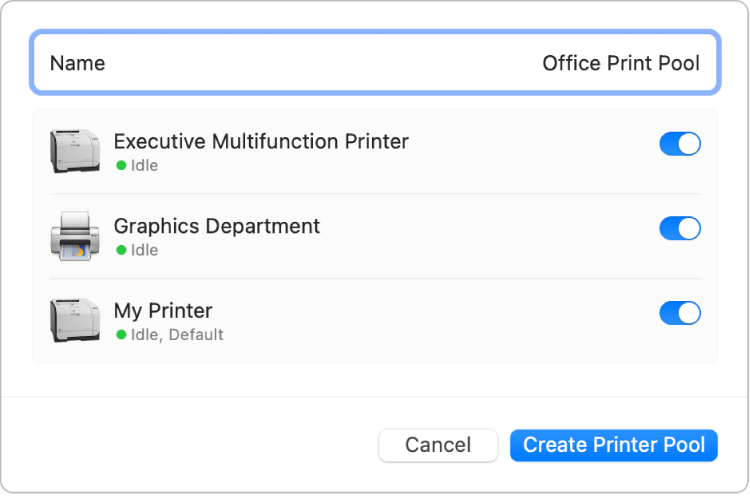
Task: Select the Executive Multifunction Printer name
Action: (x=261, y=141)
